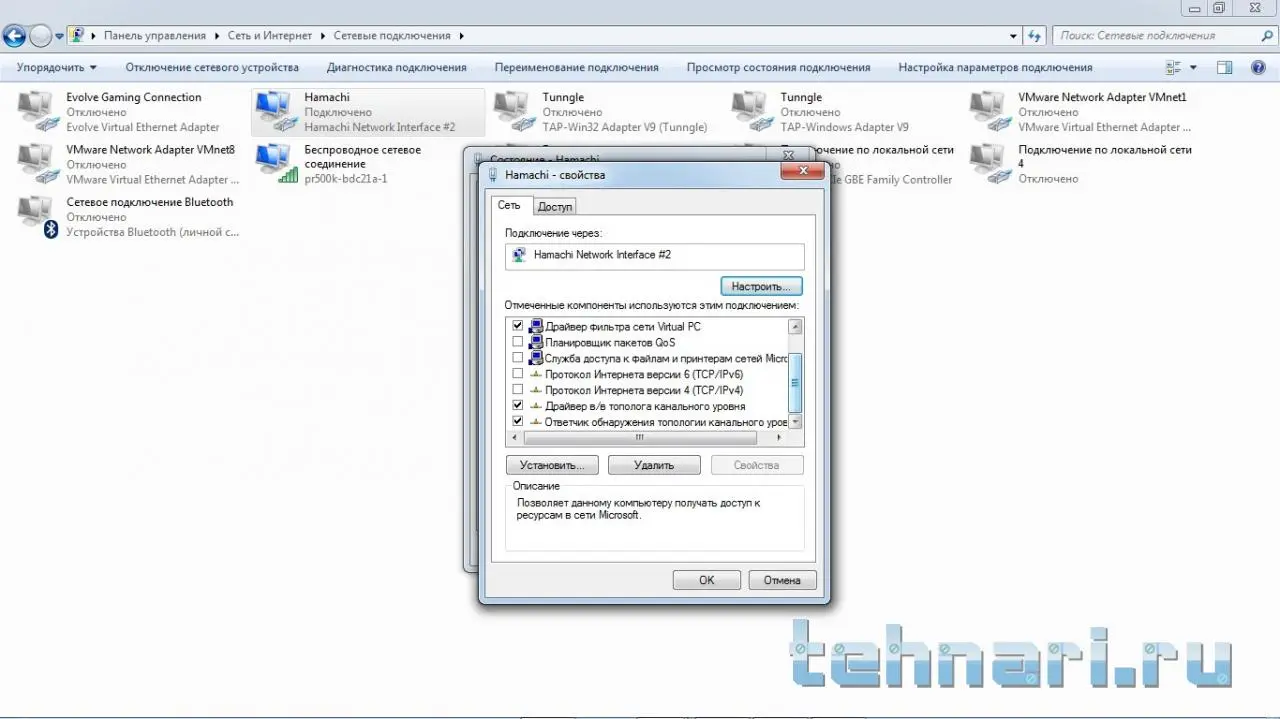1280x719 pixels.
Task: Select the Tunngle TAP-Win32 Adapter V9 icon
Action: (514, 112)
